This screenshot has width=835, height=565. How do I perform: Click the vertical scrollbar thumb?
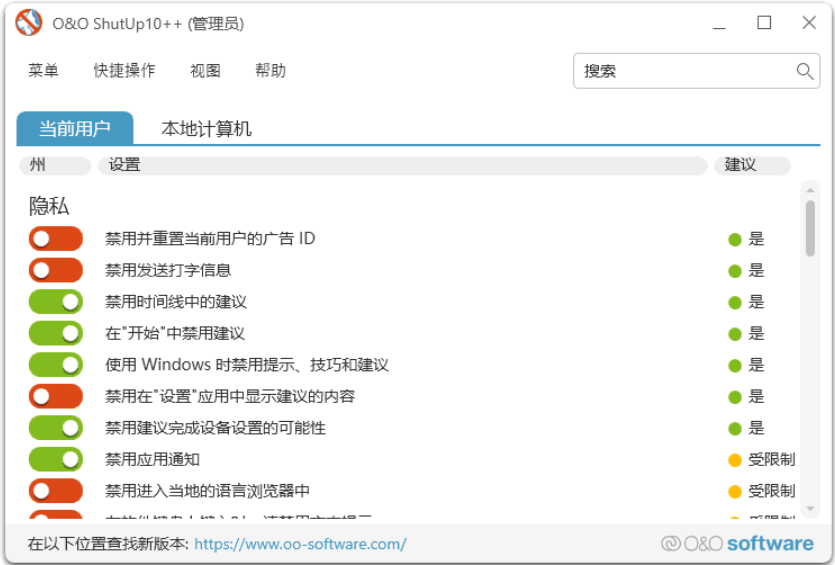810,228
